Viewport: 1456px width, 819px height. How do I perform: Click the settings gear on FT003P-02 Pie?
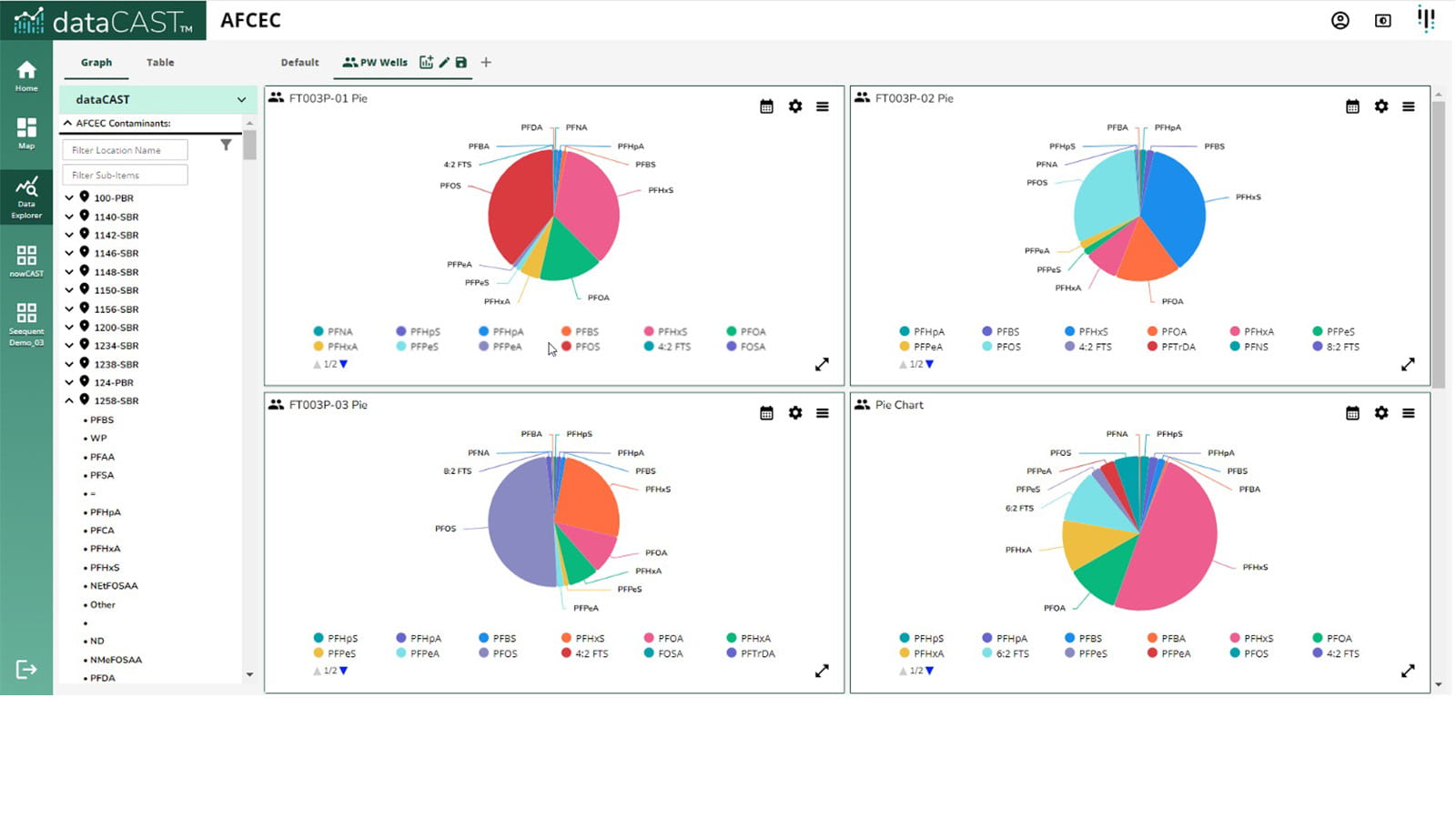pos(1381,106)
